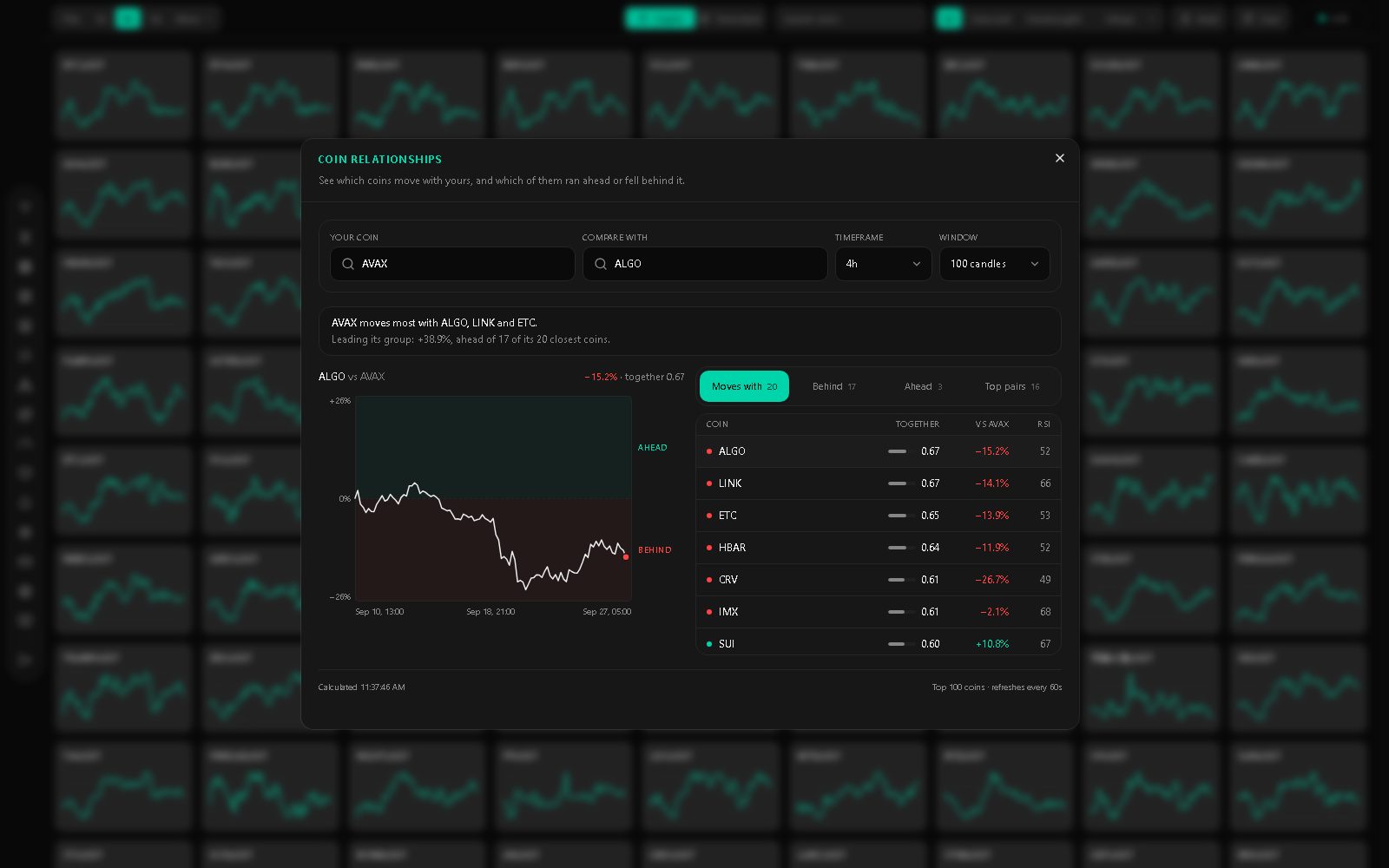This screenshot has width=1389, height=868.
Task: Select the SUI coin row
Action: [878, 642]
